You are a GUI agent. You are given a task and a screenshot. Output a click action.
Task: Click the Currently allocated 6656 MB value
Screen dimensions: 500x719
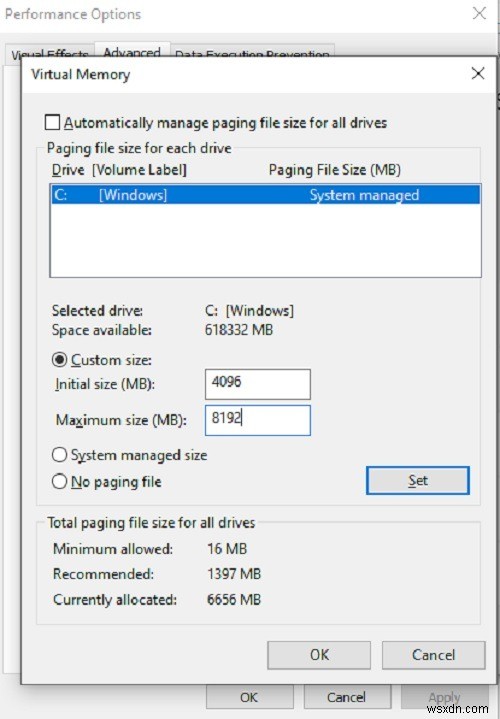coord(234,599)
